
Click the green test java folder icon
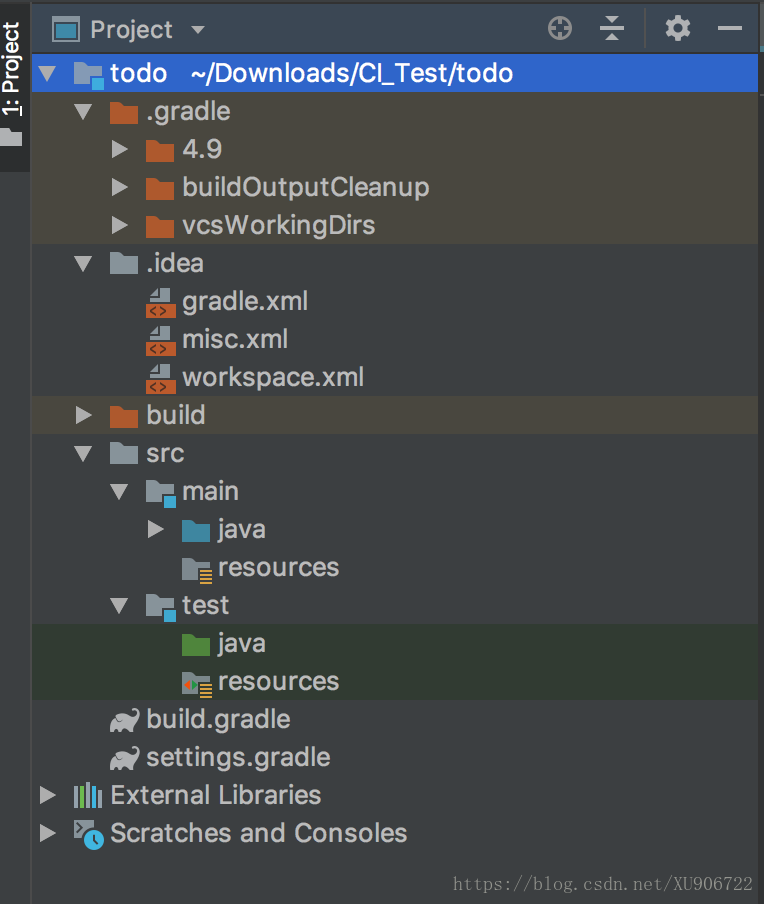click(195, 645)
